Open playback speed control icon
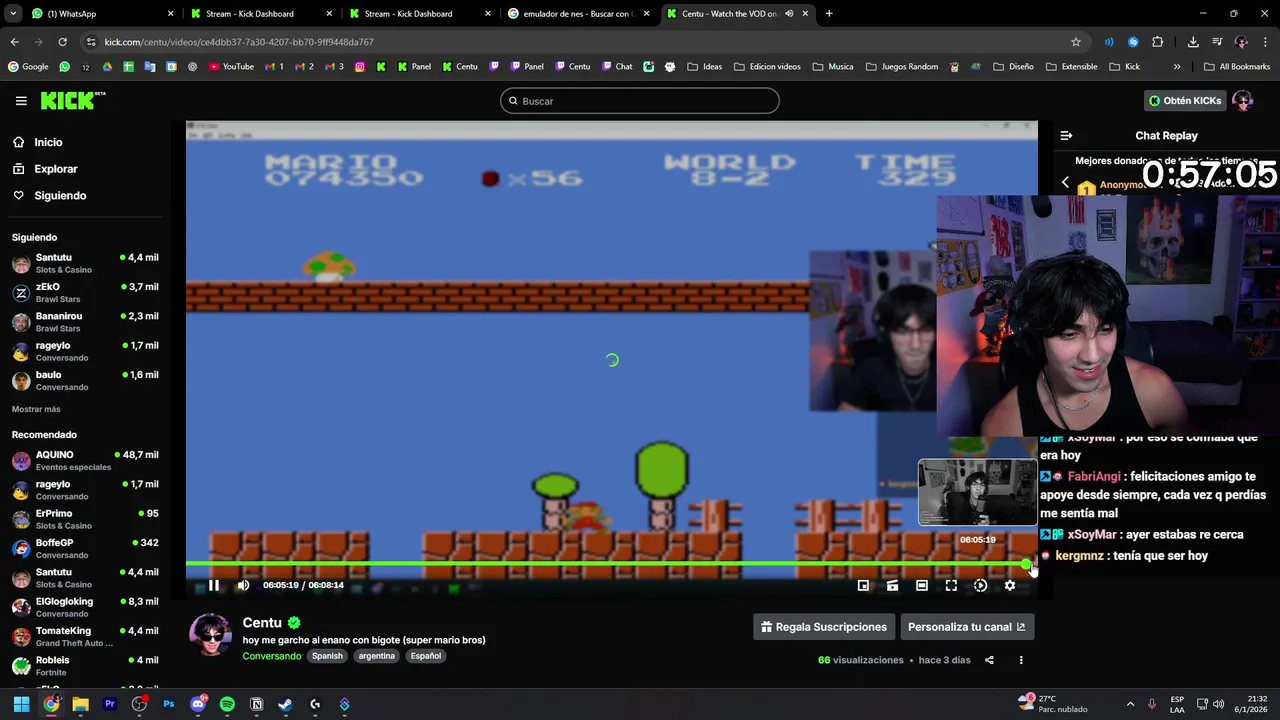This screenshot has width=1280, height=720. [980, 586]
